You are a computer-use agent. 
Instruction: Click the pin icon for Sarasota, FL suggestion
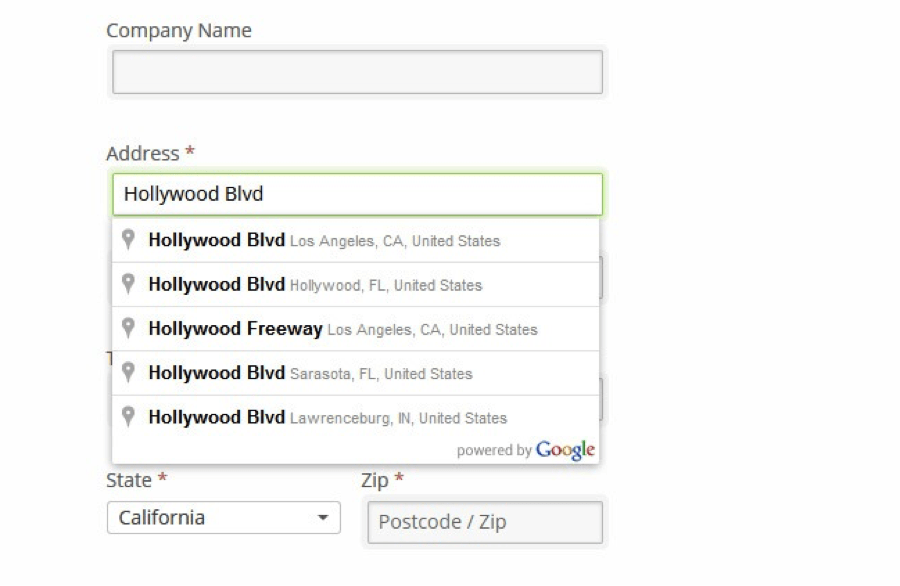coord(128,372)
